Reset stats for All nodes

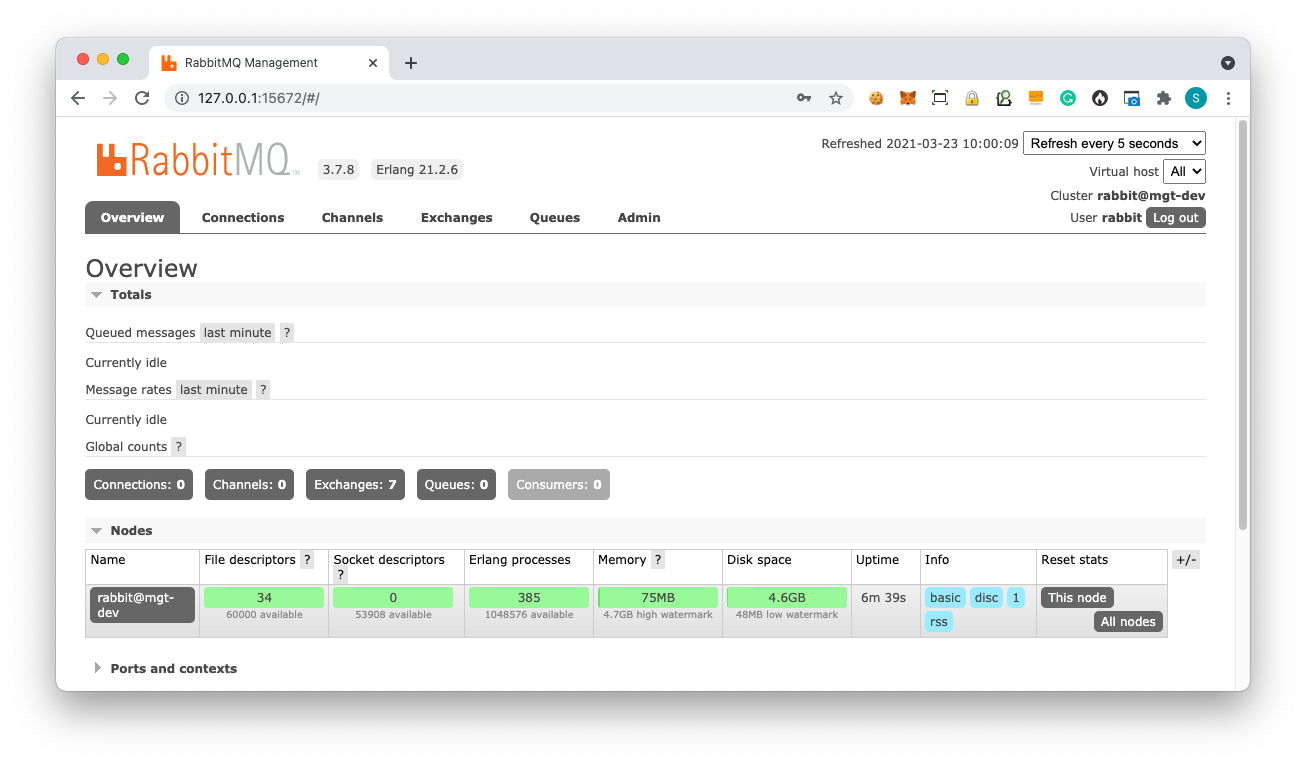coord(1128,622)
